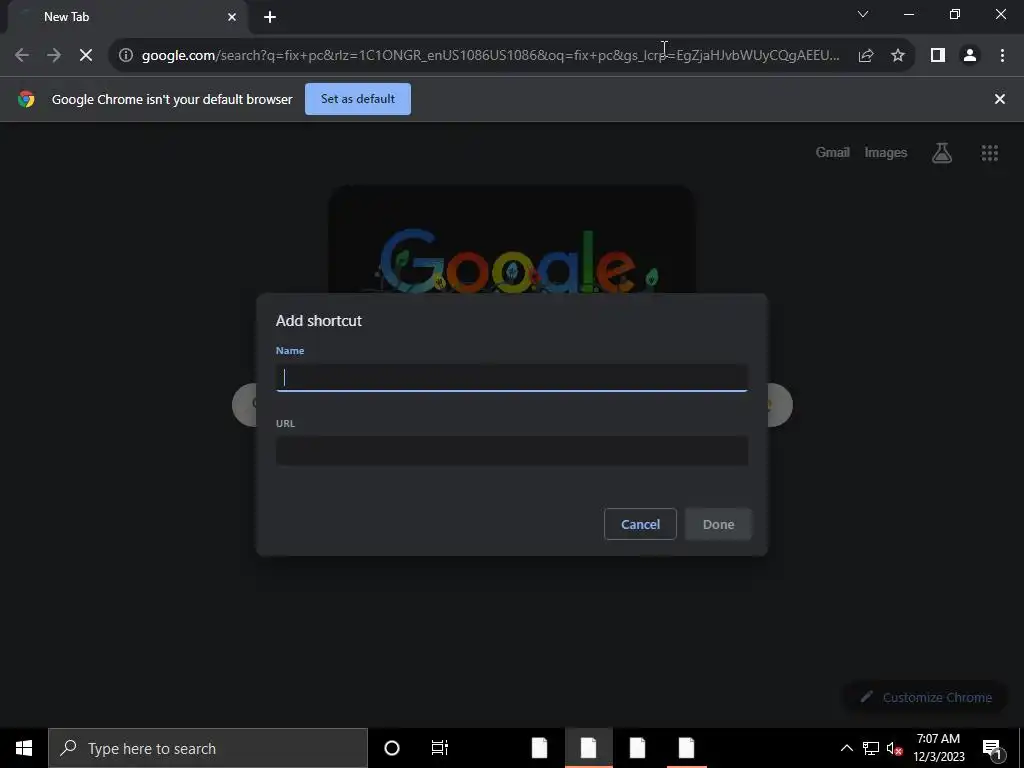
Task: Open Task View
Action: point(440,748)
